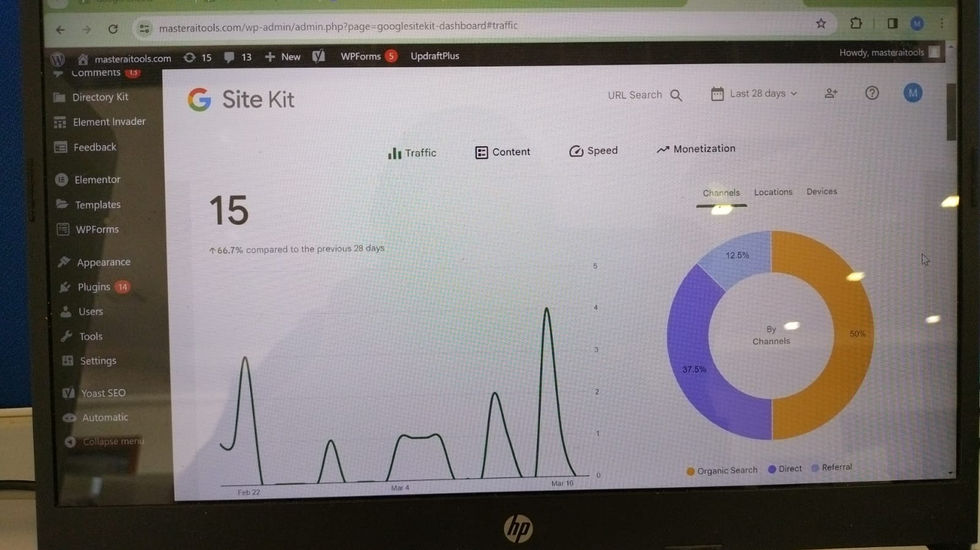Click the URL Search magnifier icon

tap(676, 95)
